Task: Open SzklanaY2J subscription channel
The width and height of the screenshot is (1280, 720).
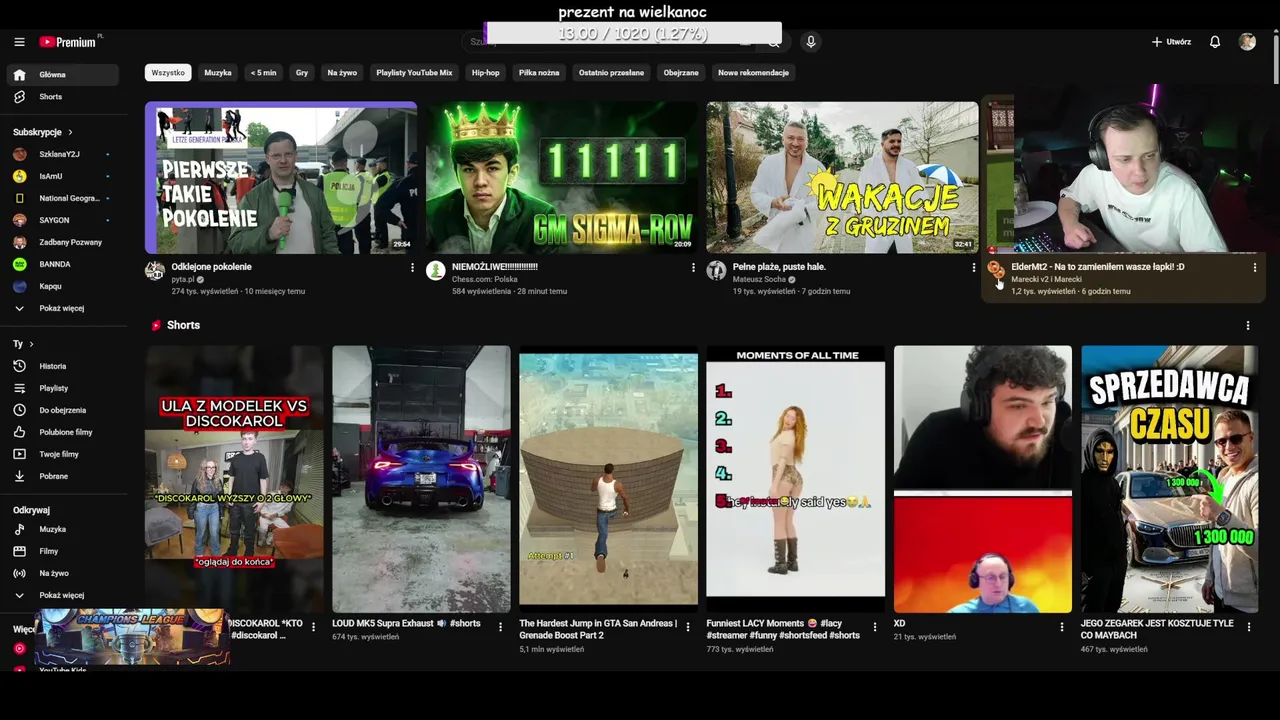Action: tap(62, 154)
